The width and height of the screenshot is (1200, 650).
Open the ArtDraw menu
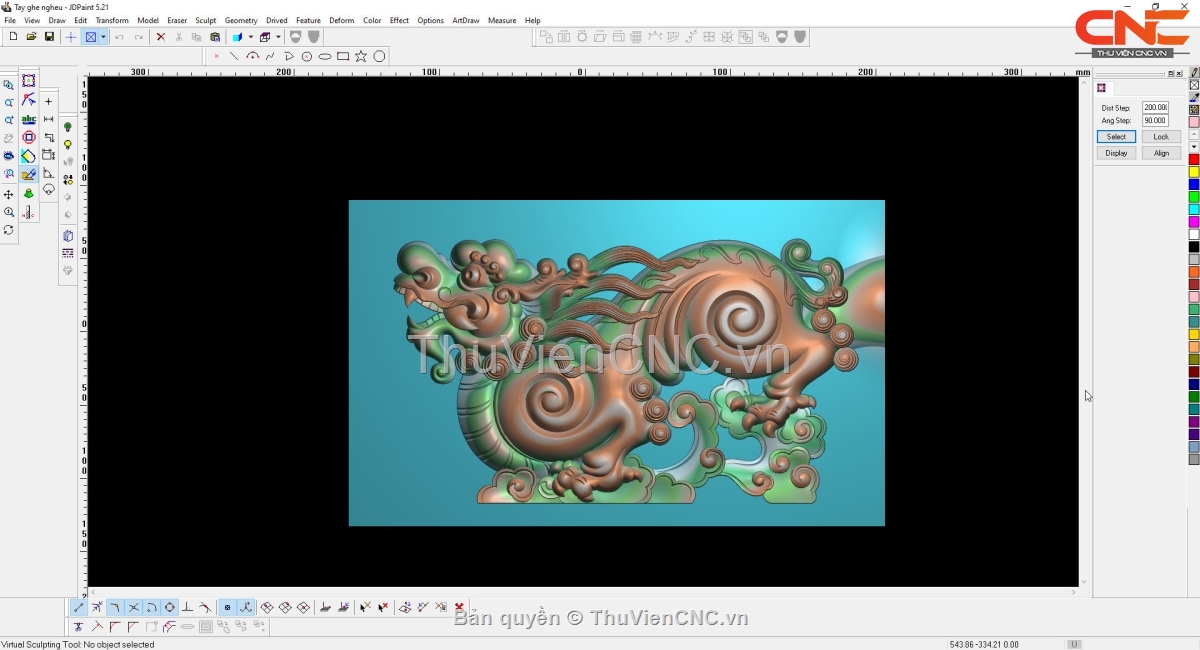point(465,20)
